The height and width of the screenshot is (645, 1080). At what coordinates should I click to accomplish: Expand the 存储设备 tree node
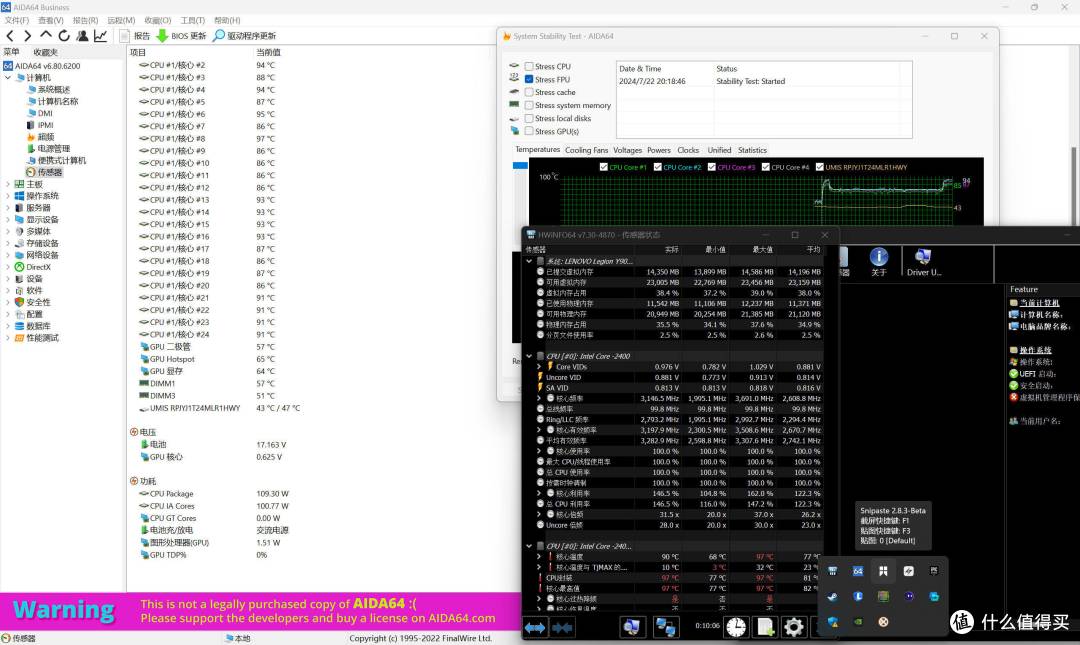pyautogui.click(x=8, y=243)
